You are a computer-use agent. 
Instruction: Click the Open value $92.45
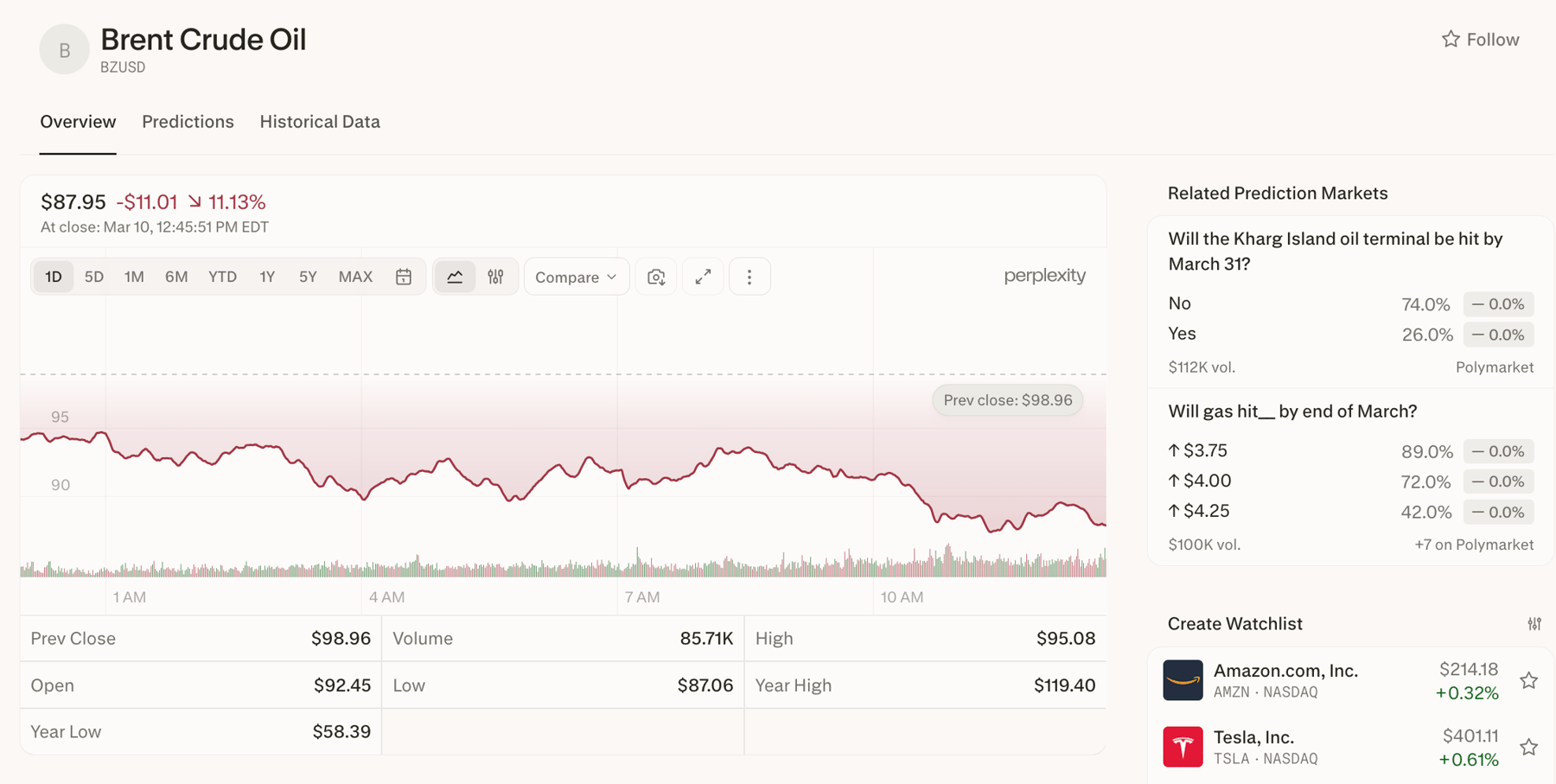click(342, 685)
